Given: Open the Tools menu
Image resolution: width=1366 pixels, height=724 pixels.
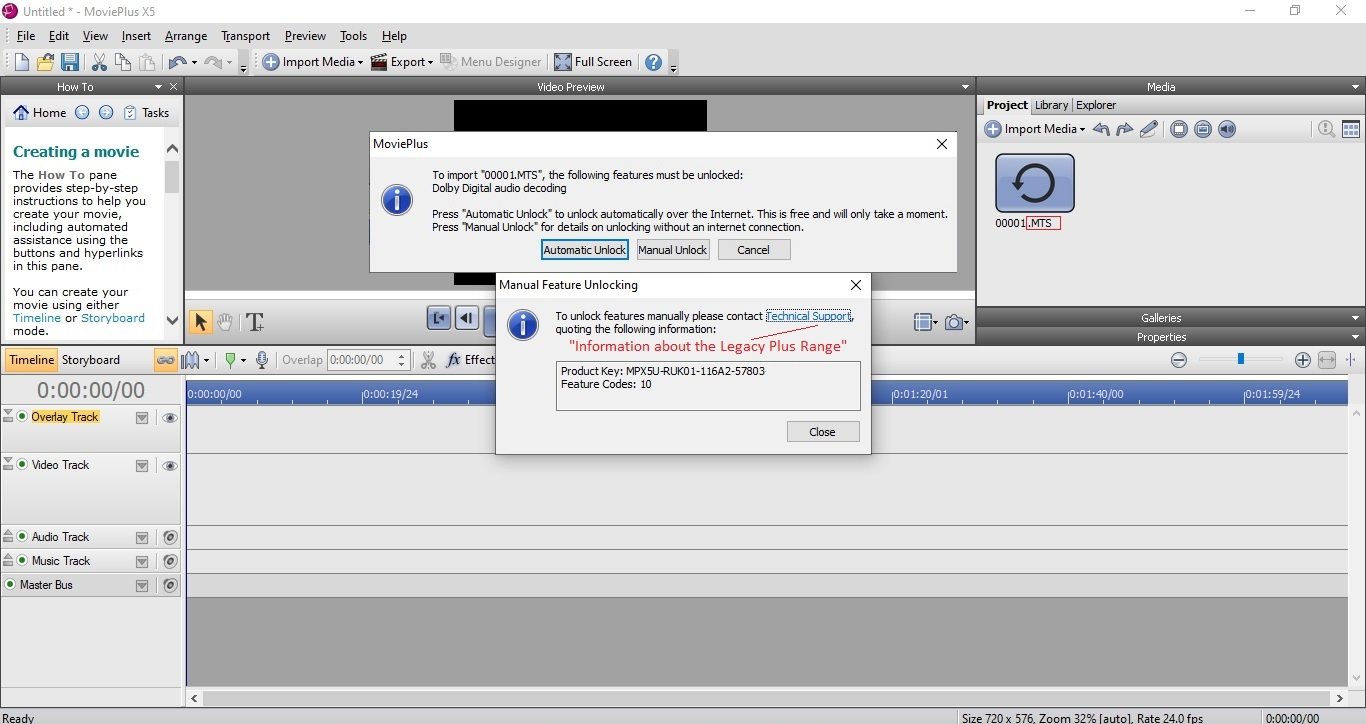Looking at the screenshot, I should pos(353,36).
